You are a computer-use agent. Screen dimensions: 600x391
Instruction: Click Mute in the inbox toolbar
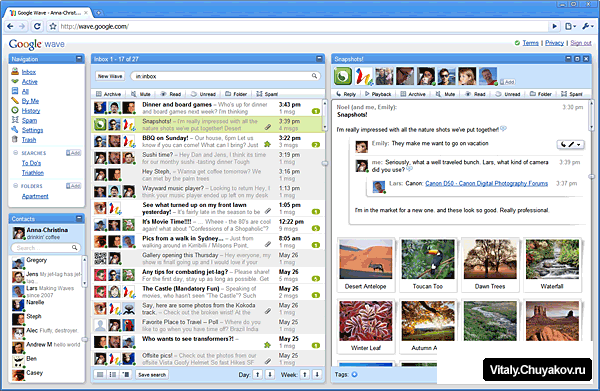140,94
